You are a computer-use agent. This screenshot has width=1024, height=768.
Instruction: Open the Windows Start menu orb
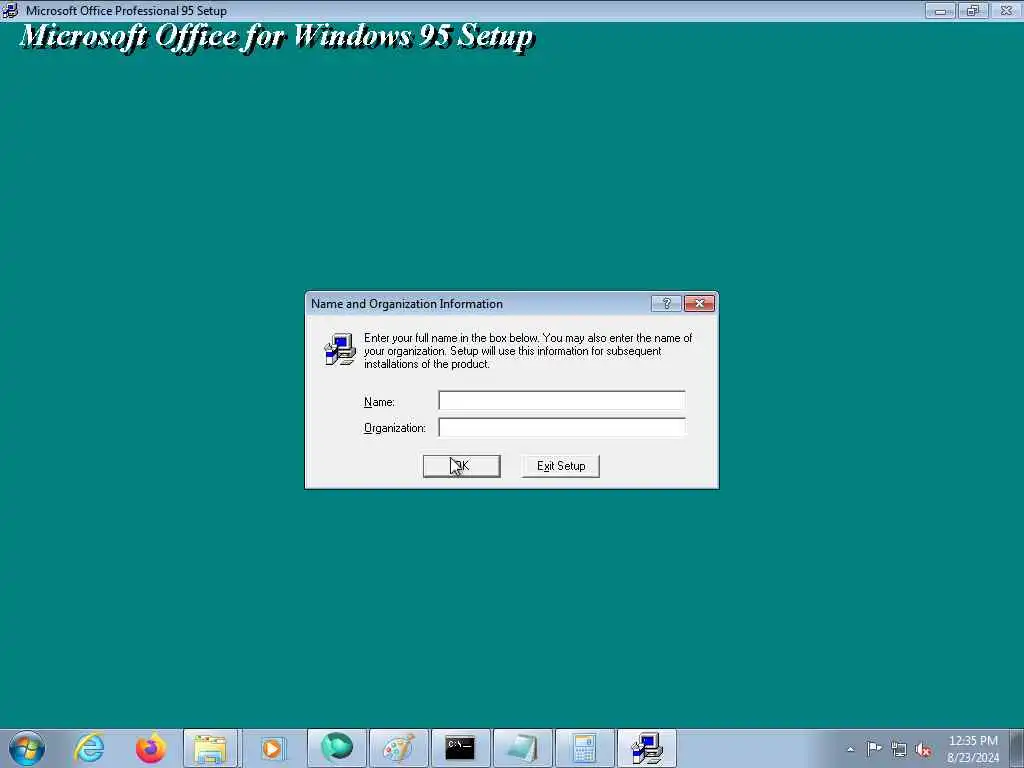click(x=27, y=748)
